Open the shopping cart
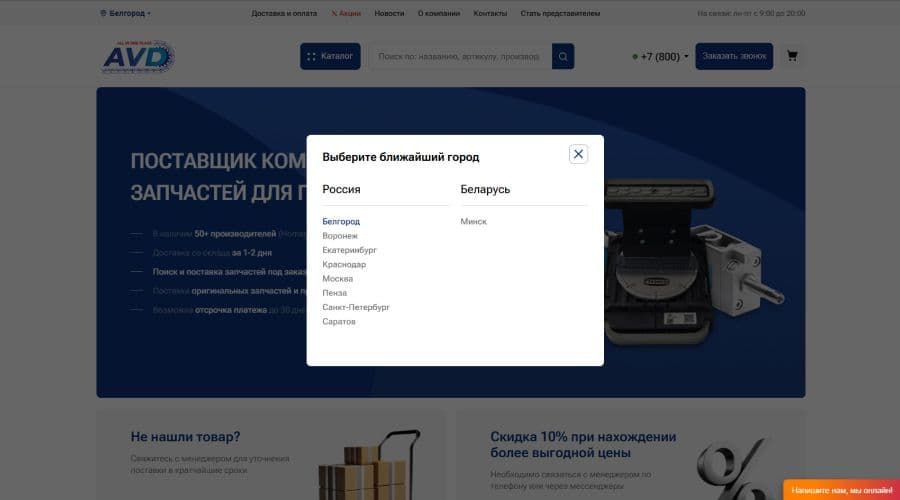The image size is (900, 500). click(792, 56)
